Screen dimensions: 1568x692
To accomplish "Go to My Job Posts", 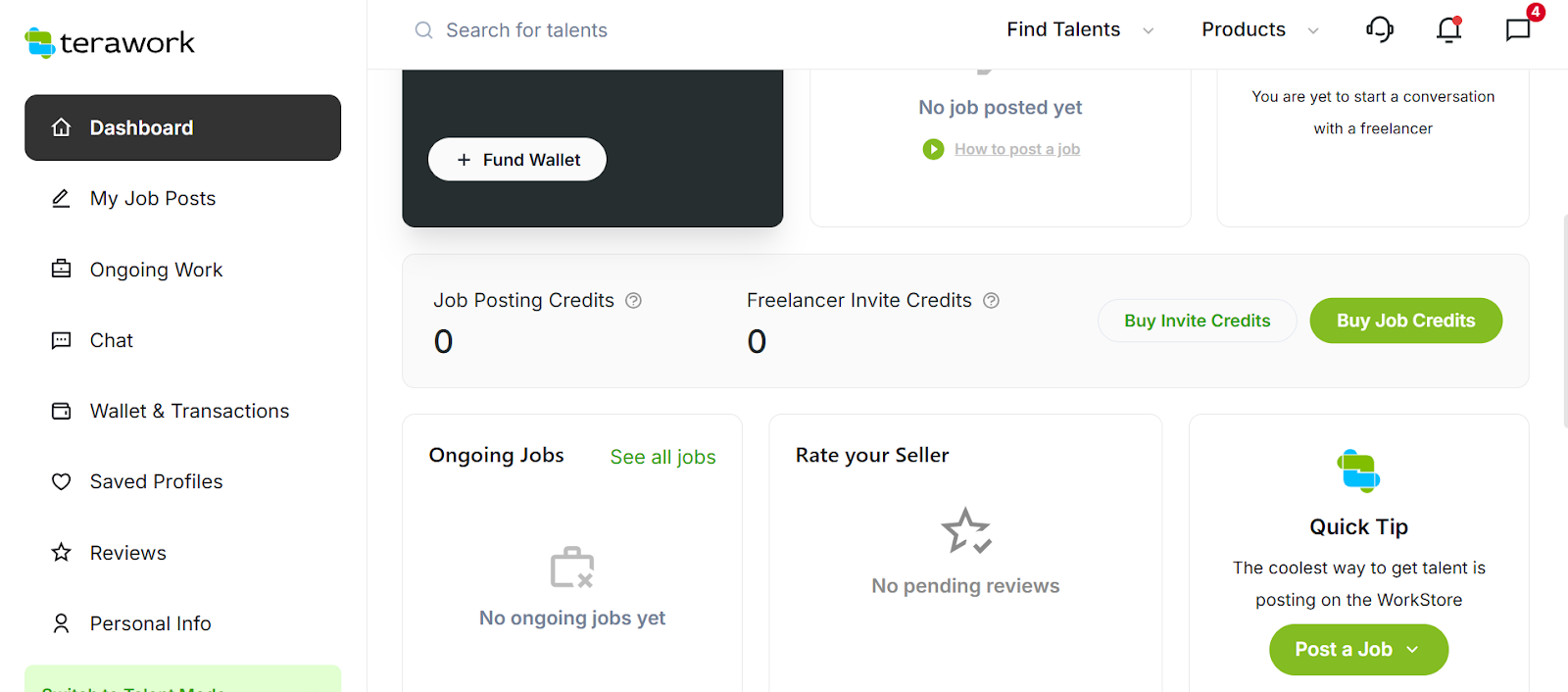I will pyautogui.click(x=153, y=199).
